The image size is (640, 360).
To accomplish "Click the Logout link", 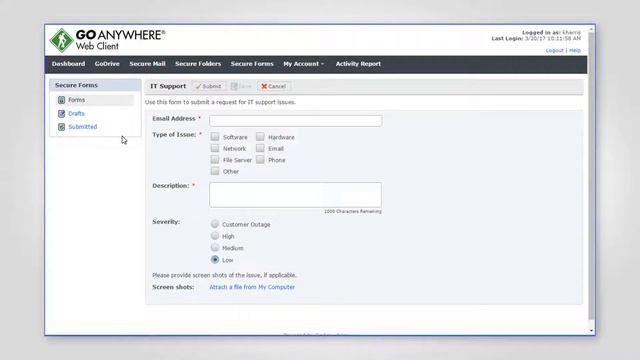I will click(554, 50).
